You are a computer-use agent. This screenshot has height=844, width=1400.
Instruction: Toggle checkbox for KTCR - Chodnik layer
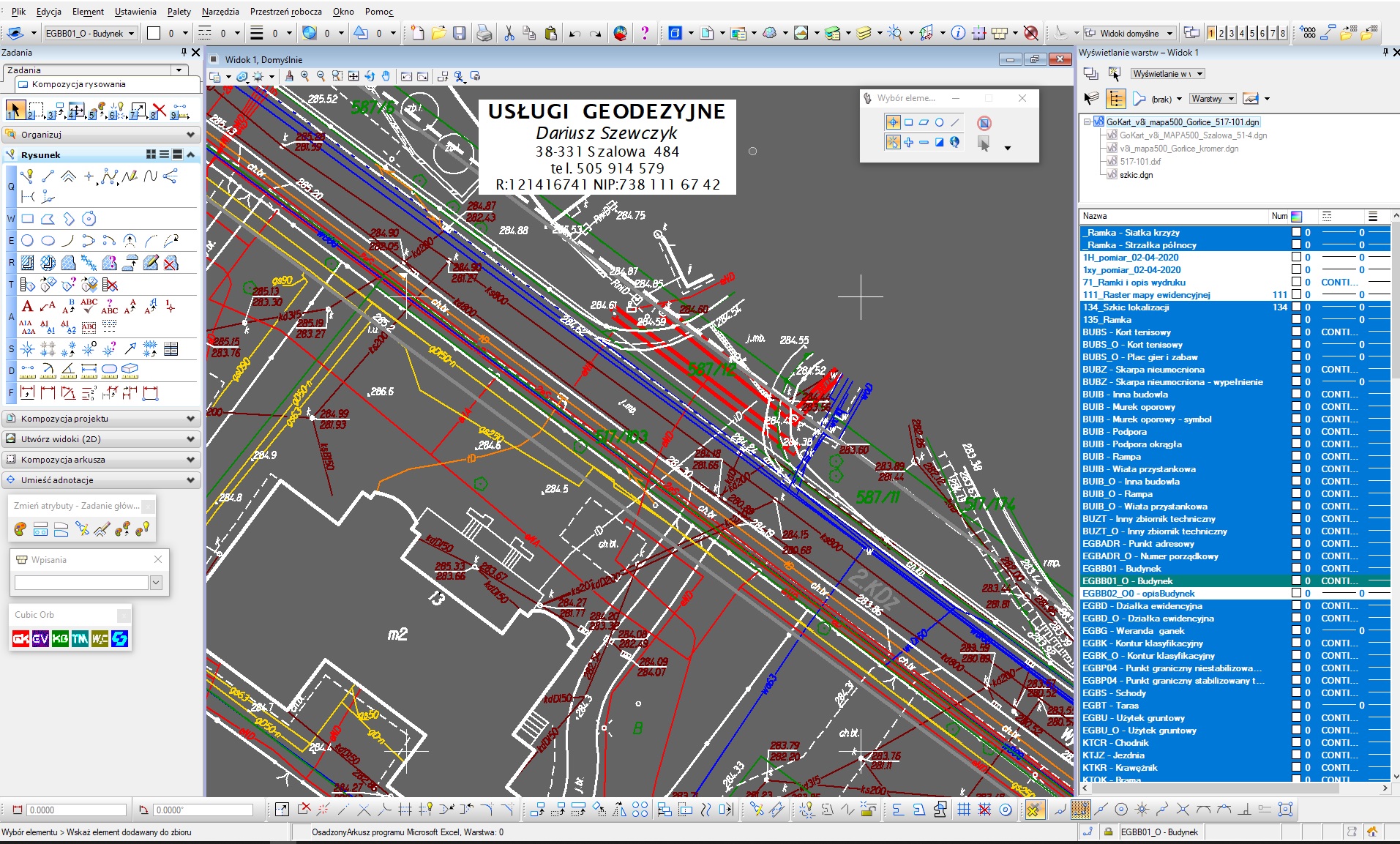click(x=1296, y=742)
